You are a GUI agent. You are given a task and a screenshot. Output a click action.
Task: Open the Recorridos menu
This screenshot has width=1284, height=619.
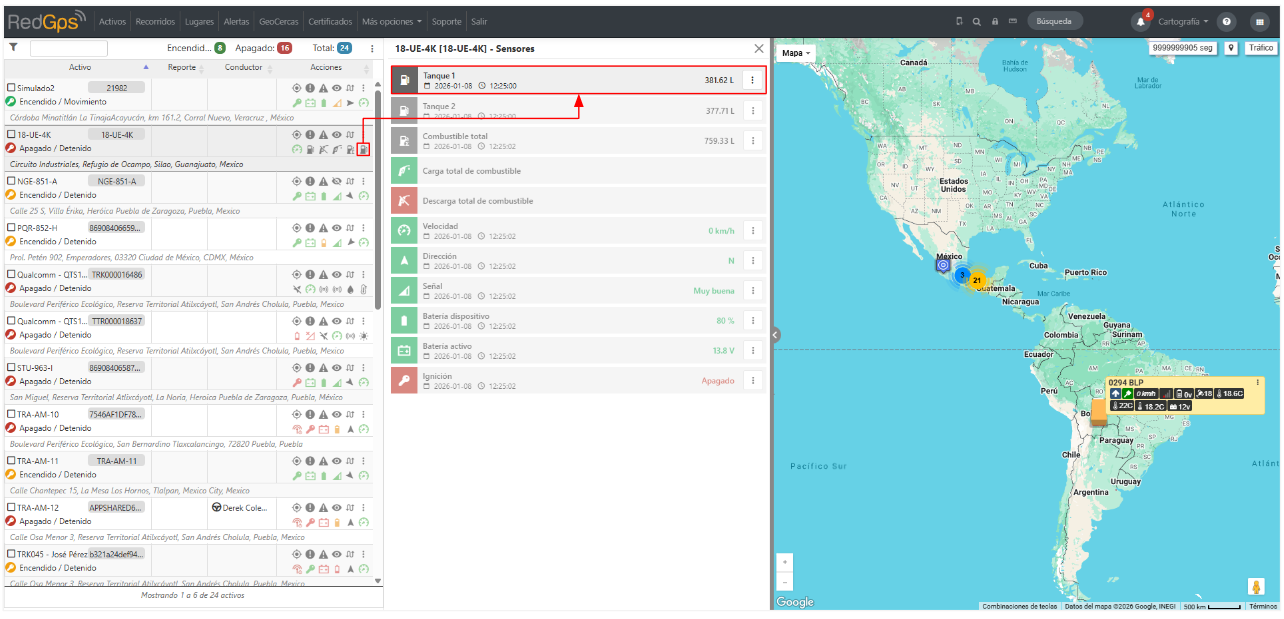(x=154, y=21)
